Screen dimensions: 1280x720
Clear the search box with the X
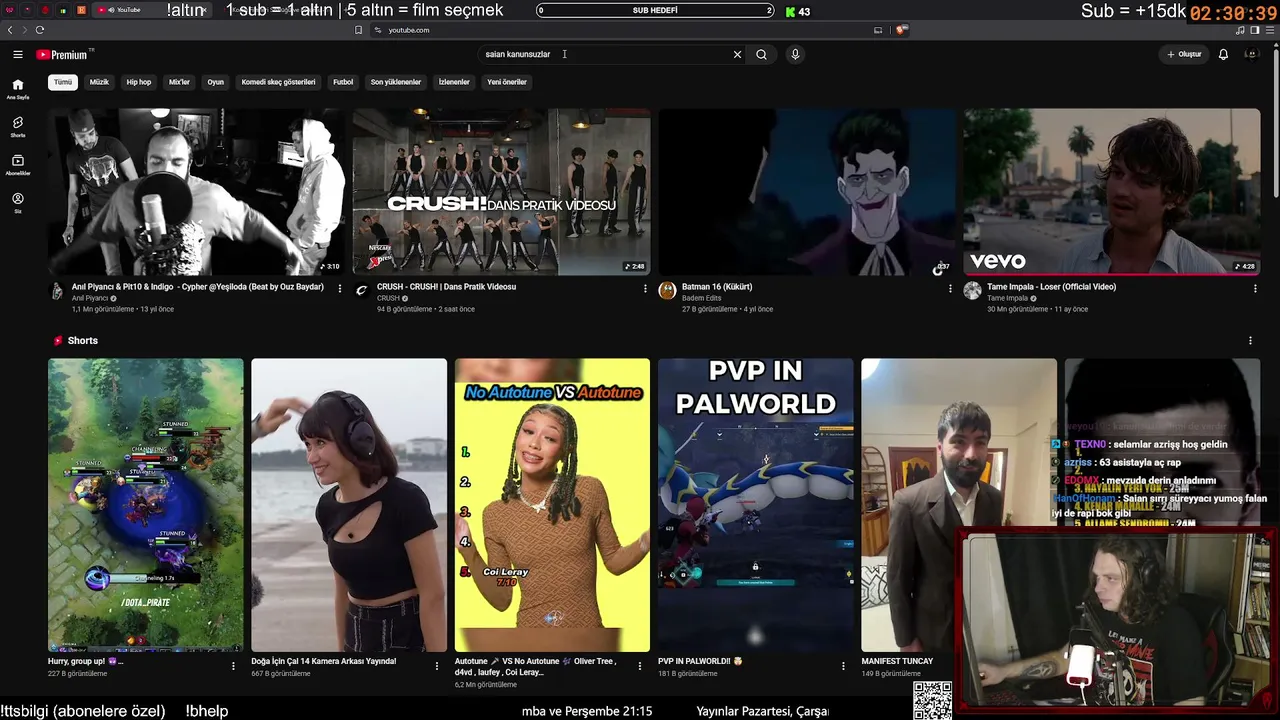738,55
